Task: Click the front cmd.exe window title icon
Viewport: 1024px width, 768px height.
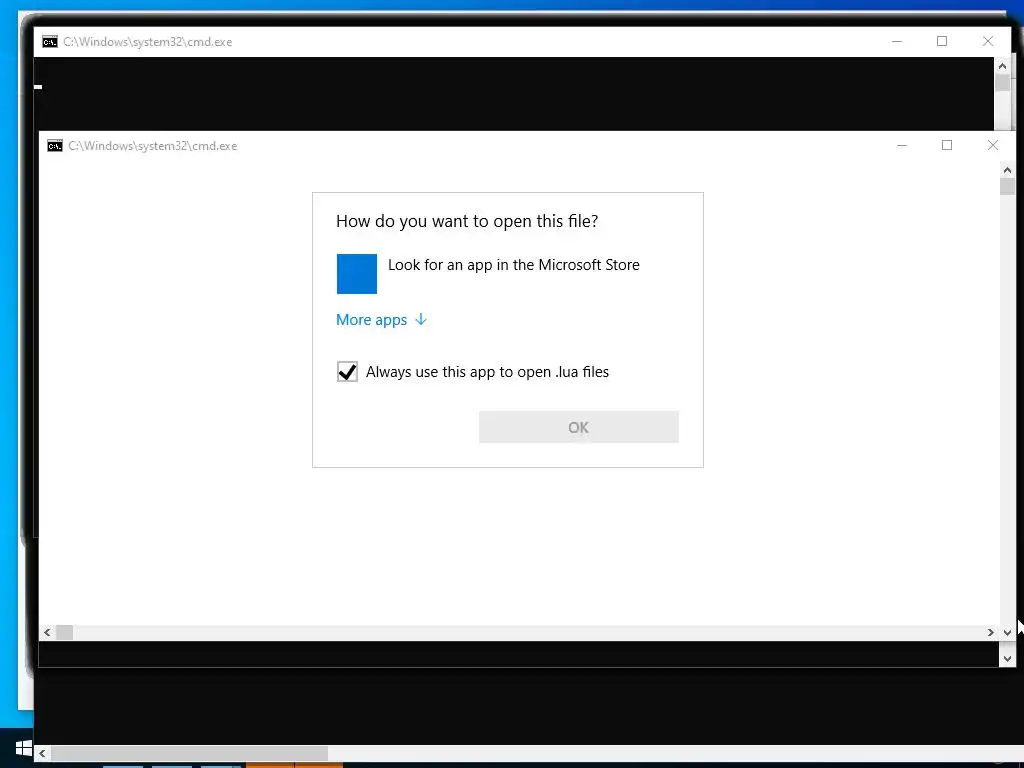Action: pyautogui.click(x=55, y=146)
